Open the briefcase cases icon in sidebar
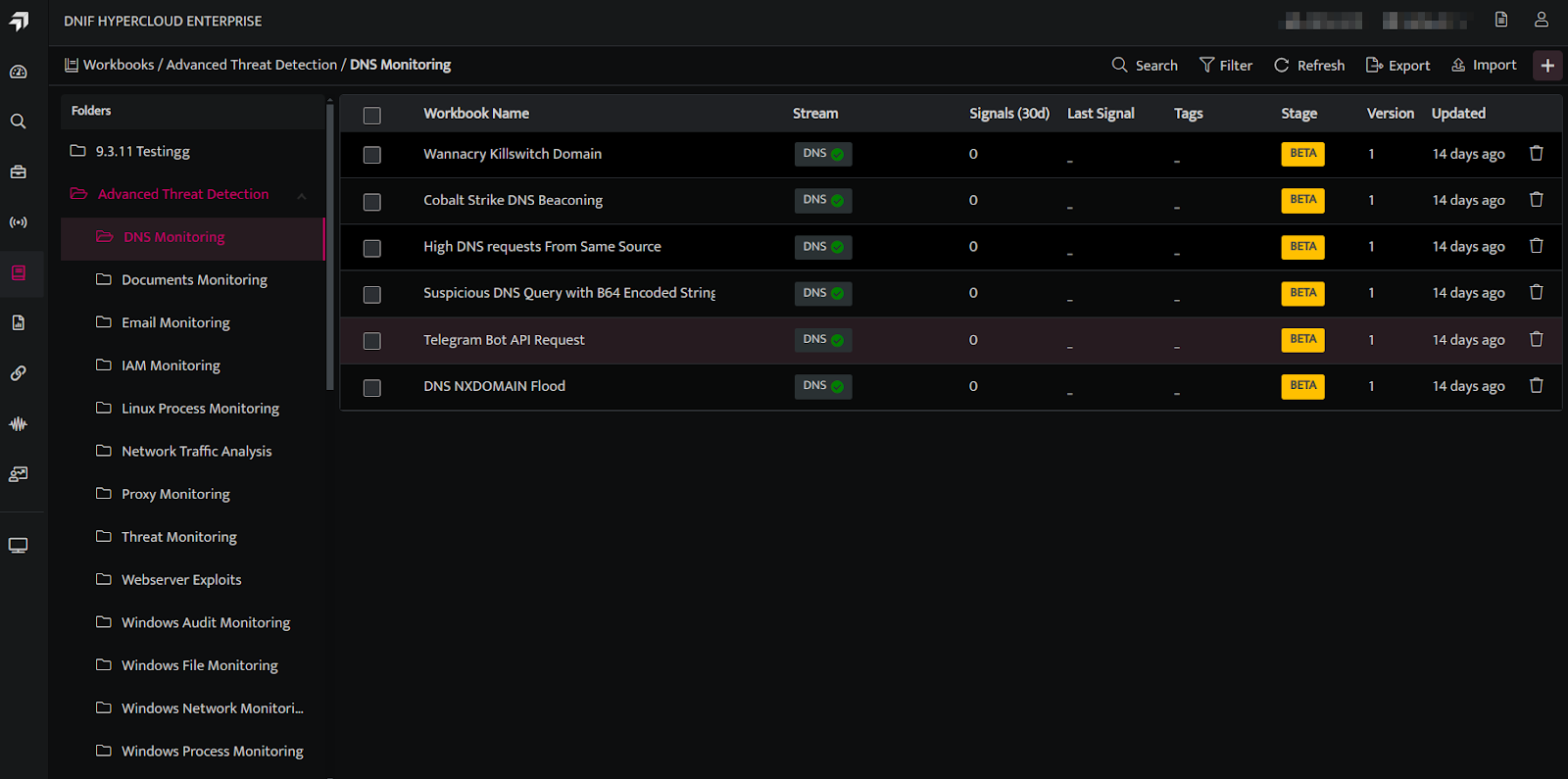Viewport: 1568px width, 779px height. point(18,171)
